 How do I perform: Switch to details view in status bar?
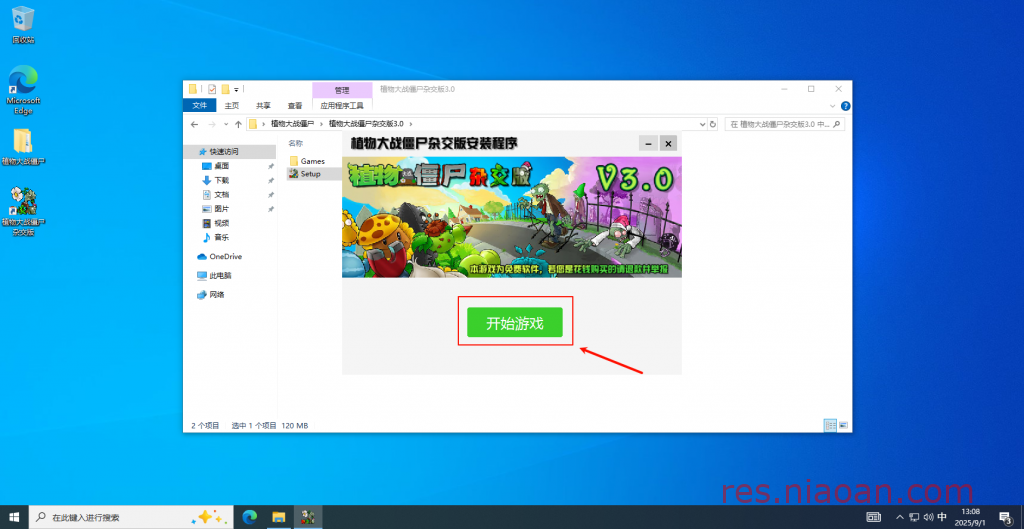[x=830, y=425]
